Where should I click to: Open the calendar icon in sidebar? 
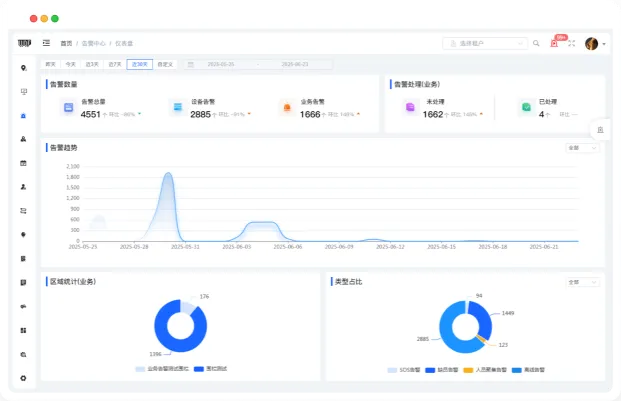tap(23, 162)
